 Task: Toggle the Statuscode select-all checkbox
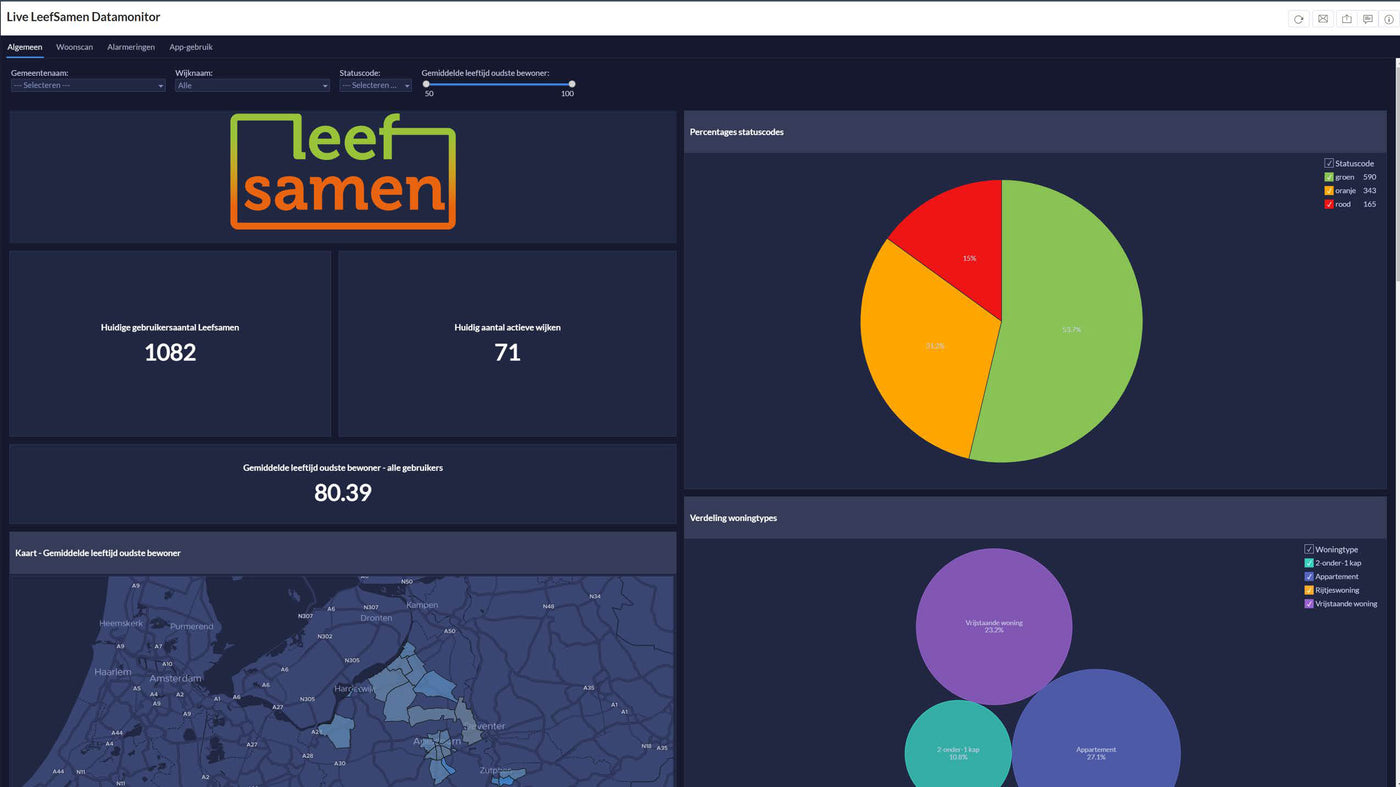point(1329,163)
